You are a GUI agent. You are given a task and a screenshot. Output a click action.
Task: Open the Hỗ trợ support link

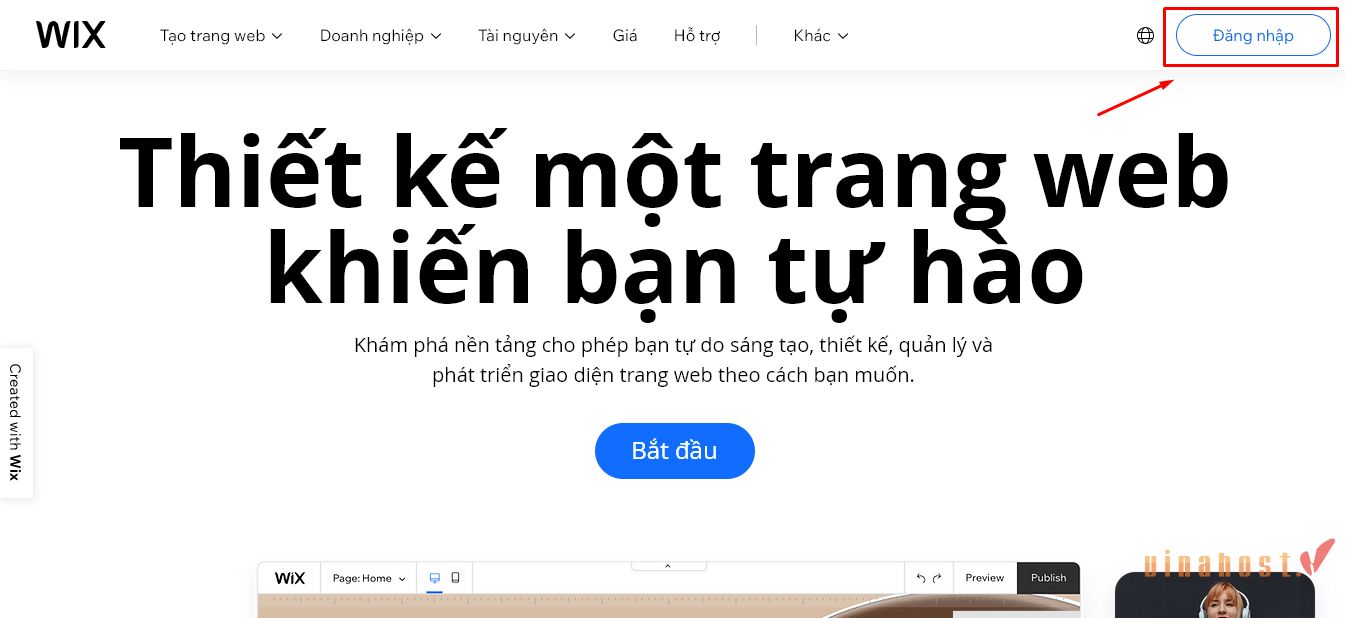point(697,36)
